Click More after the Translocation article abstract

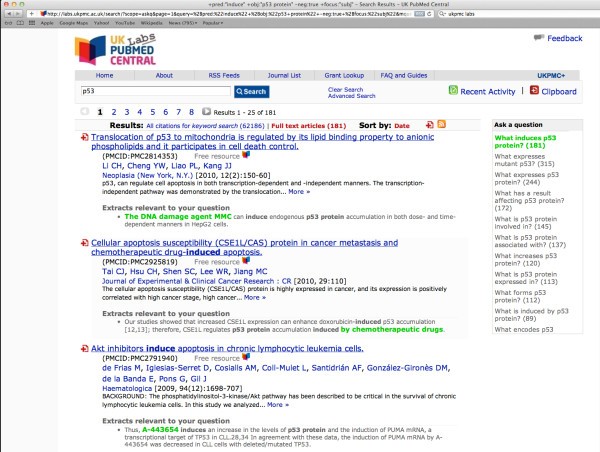(299, 191)
